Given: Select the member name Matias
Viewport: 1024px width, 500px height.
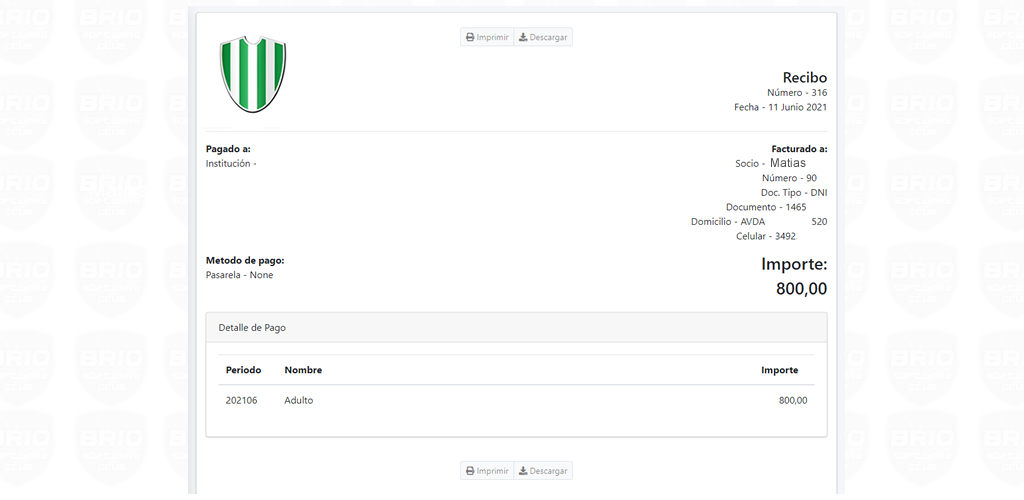Looking at the screenshot, I should [x=788, y=163].
